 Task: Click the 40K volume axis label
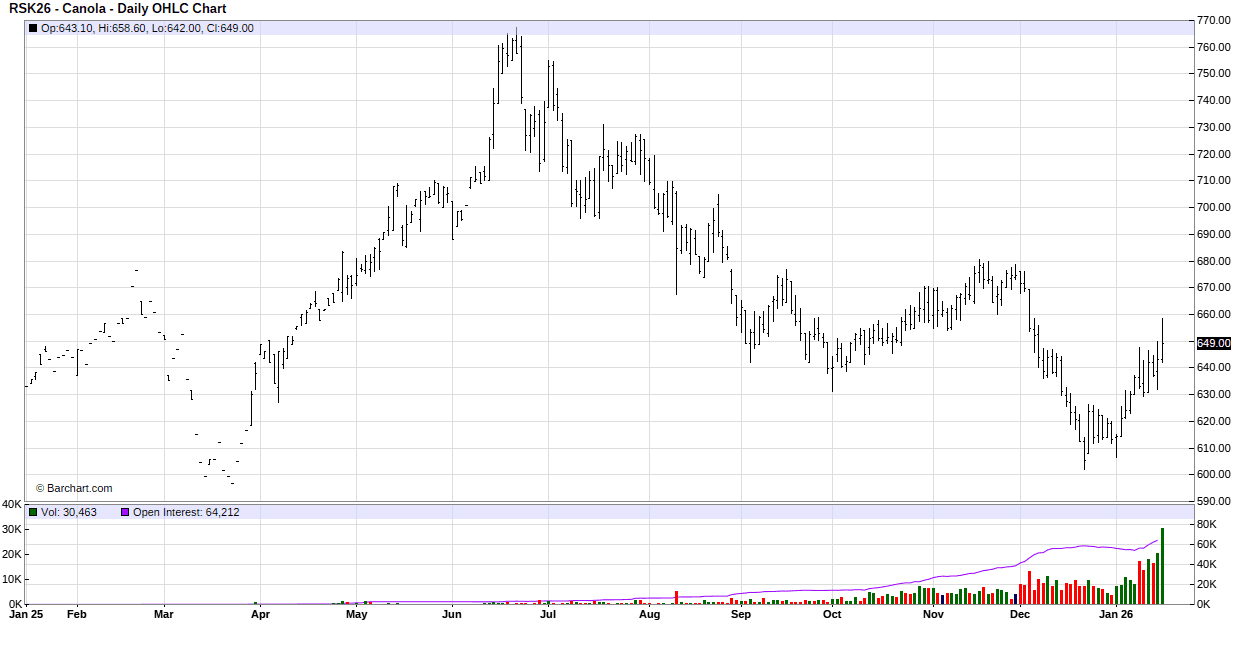click(12, 504)
